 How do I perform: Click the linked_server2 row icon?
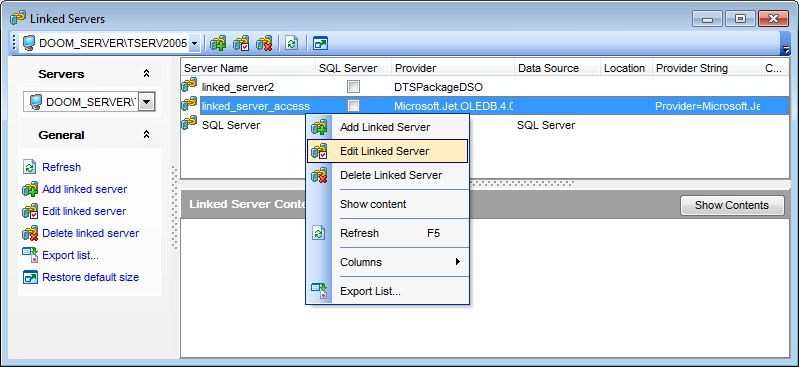point(189,86)
